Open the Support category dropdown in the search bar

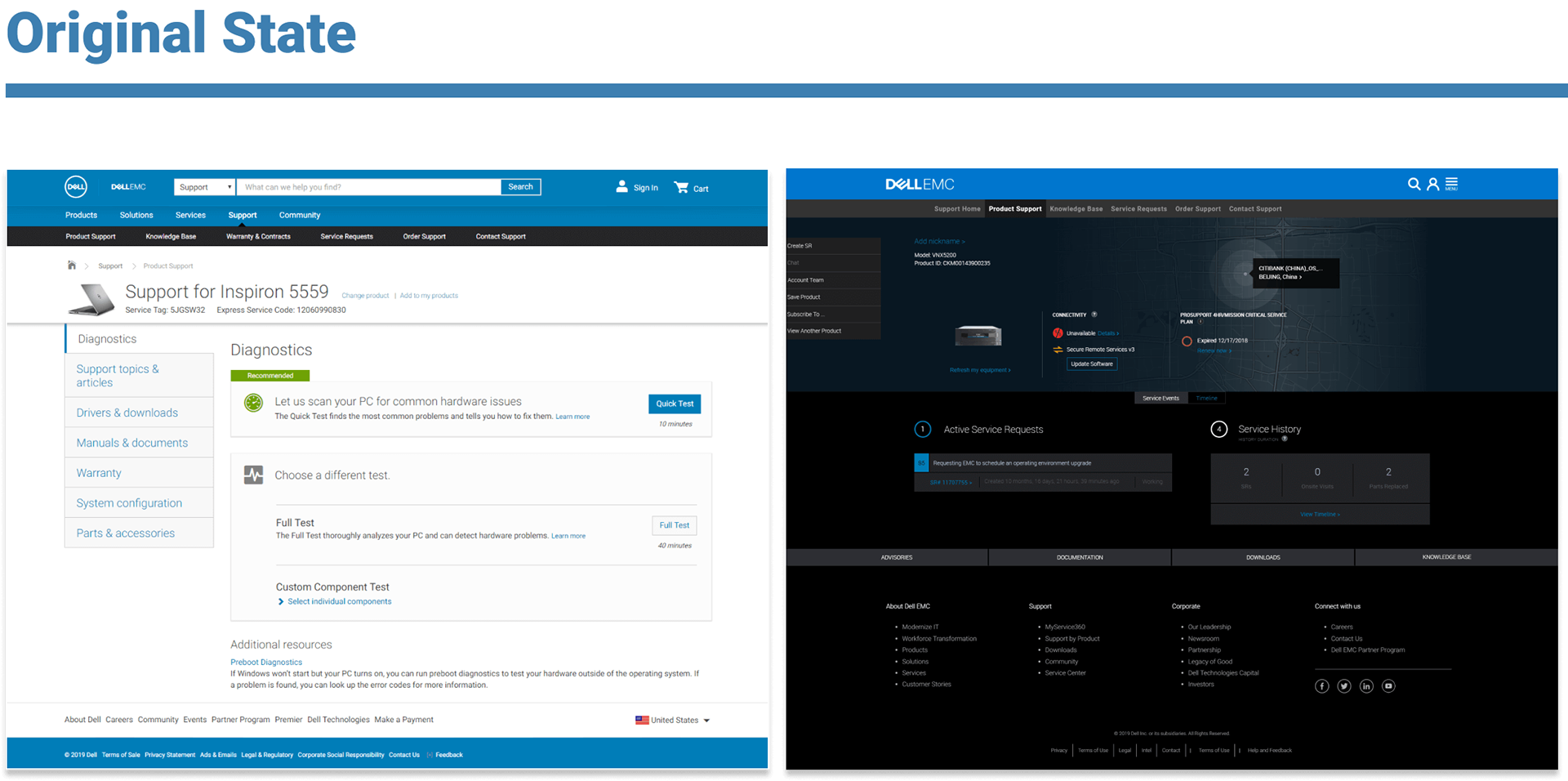204,187
